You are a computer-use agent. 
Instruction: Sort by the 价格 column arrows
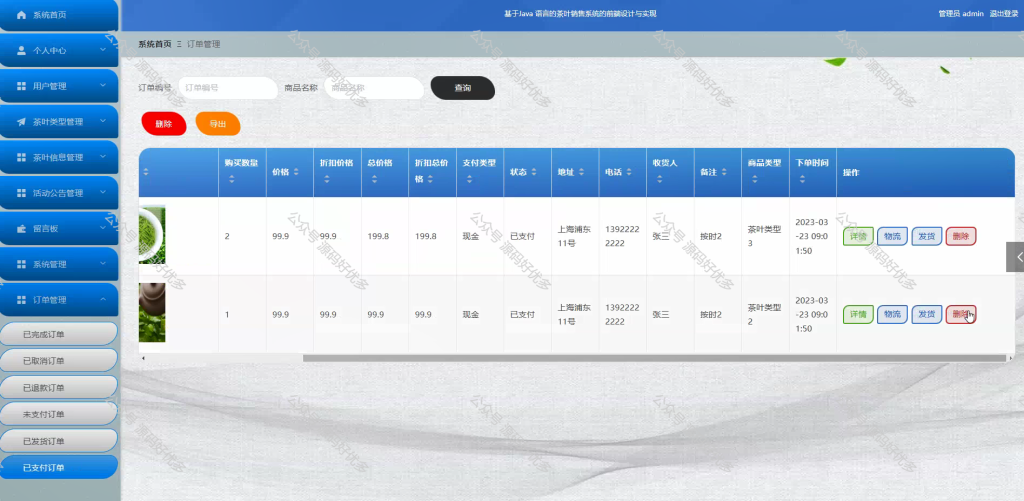click(x=296, y=172)
